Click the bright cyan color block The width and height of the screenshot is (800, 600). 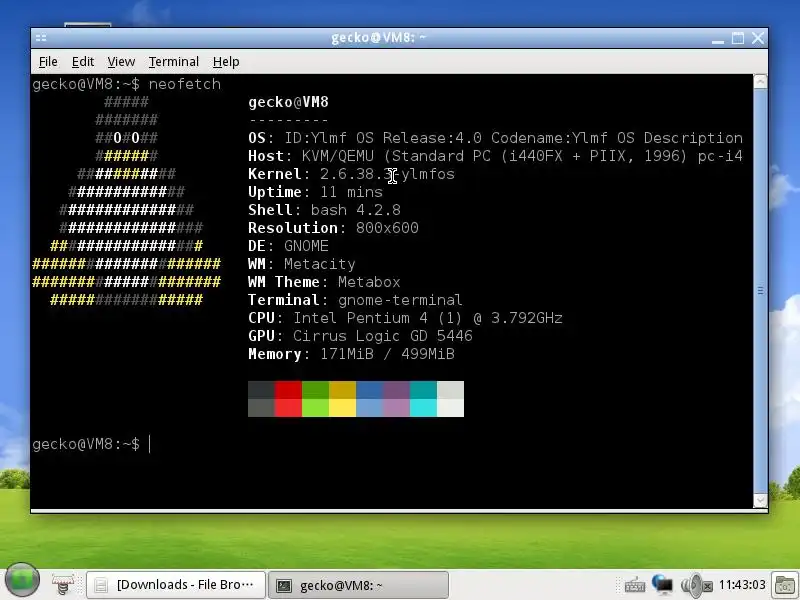(423, 408)
